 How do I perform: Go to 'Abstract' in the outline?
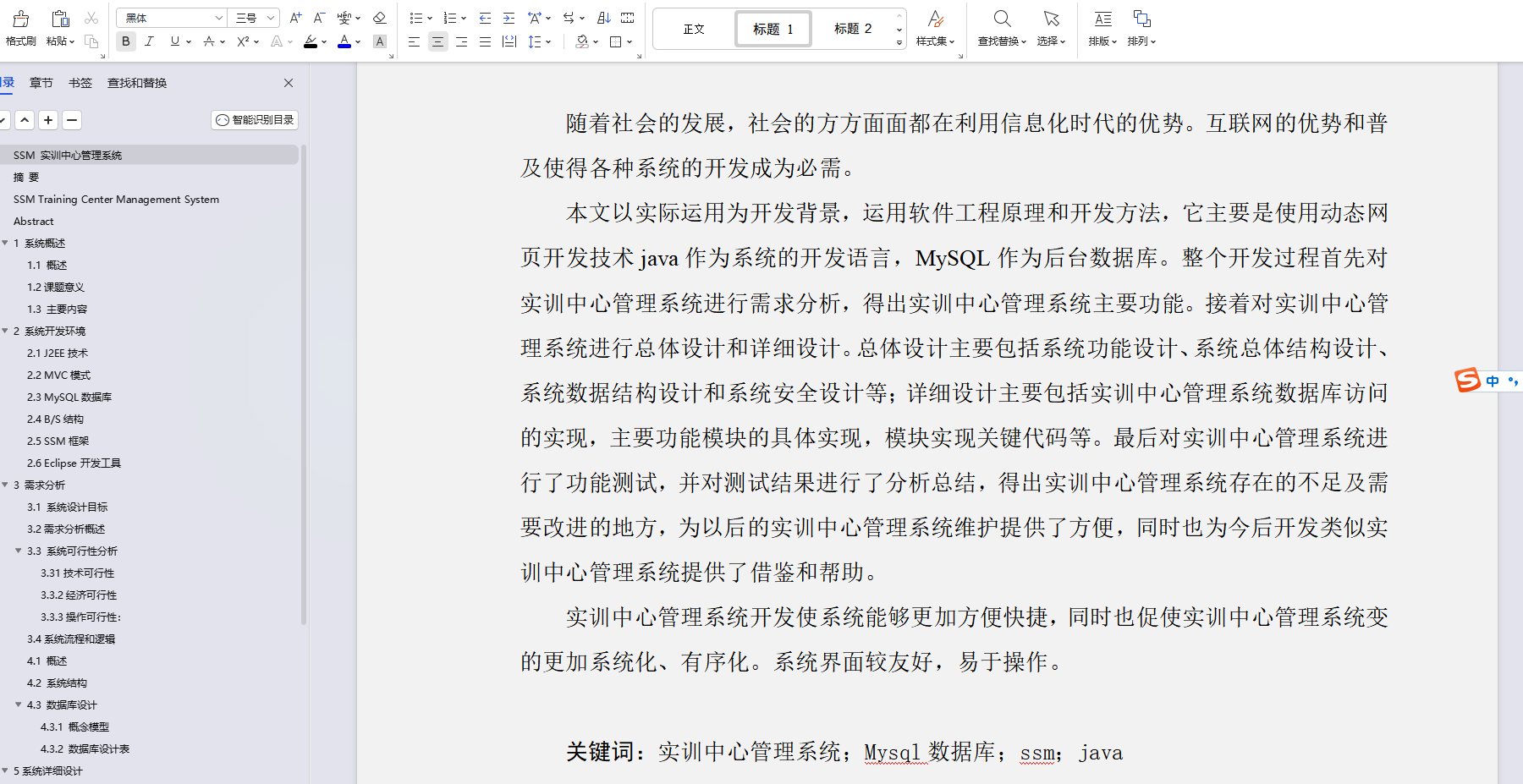[x=34, y=221]
